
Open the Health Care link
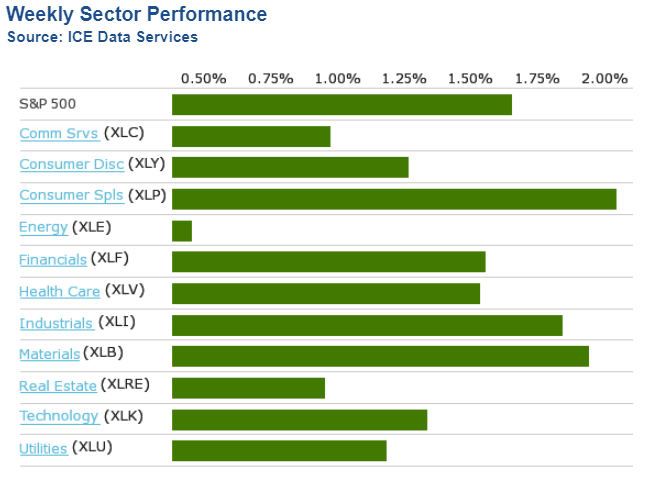[59, 292]
